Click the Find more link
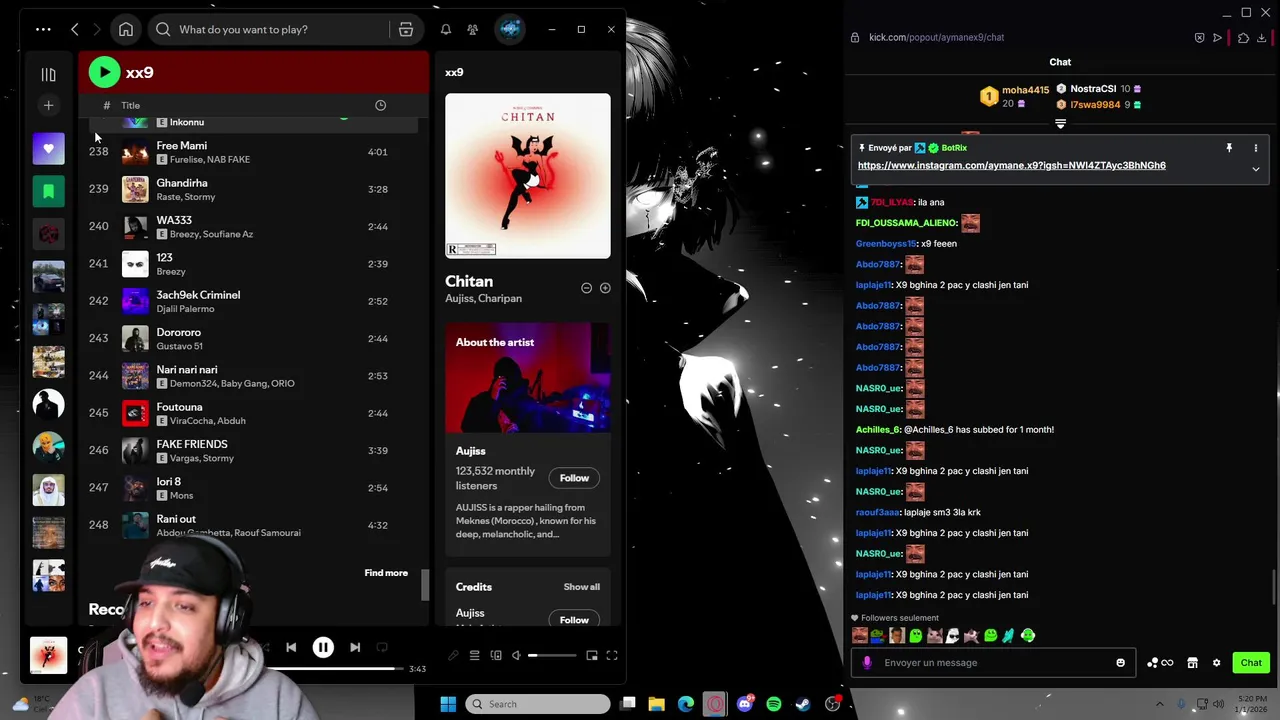The height and width of the screenshot is (720, 1280). pos(386,573)
